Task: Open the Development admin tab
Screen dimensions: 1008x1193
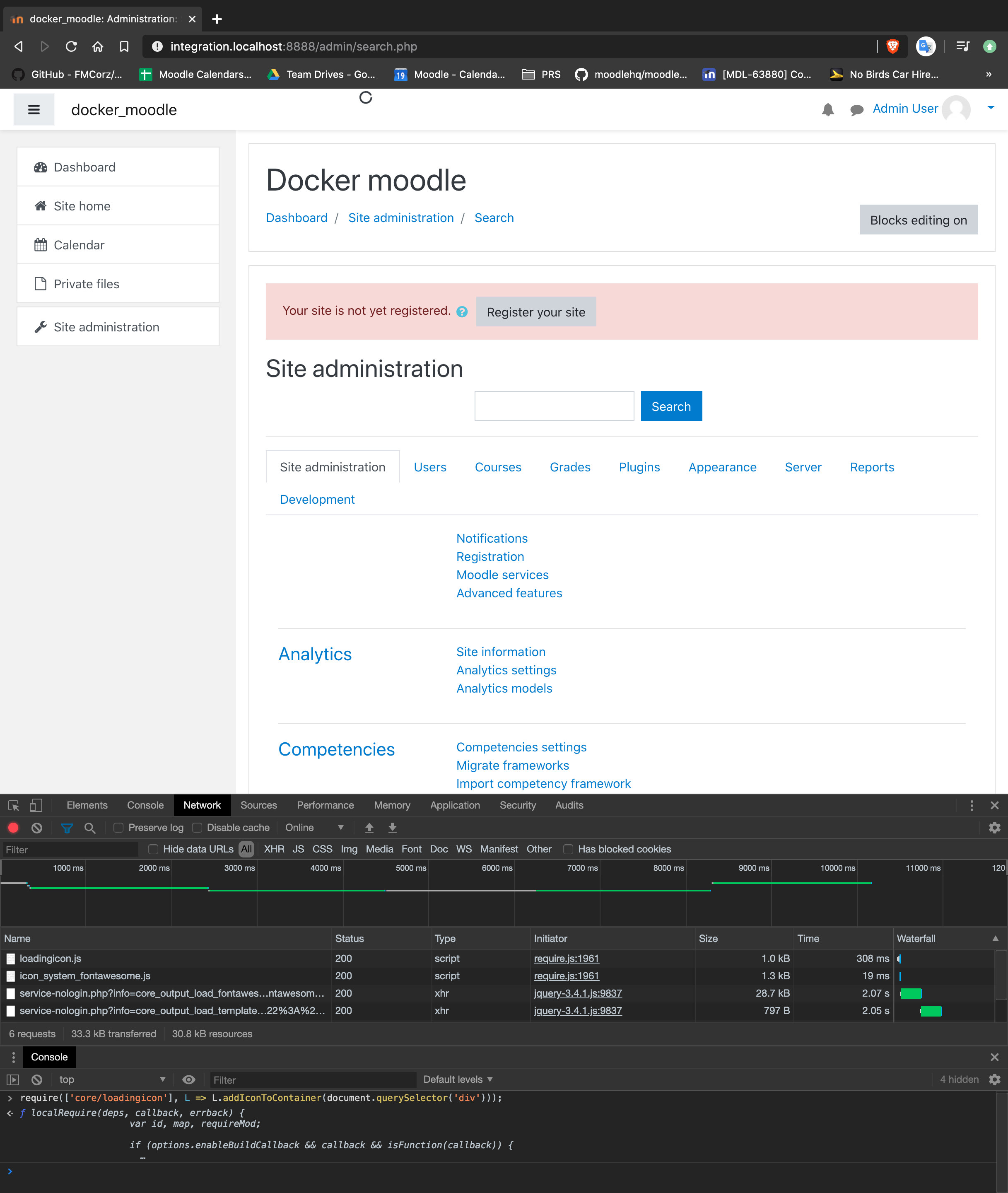Action: (x=317, y=500)
